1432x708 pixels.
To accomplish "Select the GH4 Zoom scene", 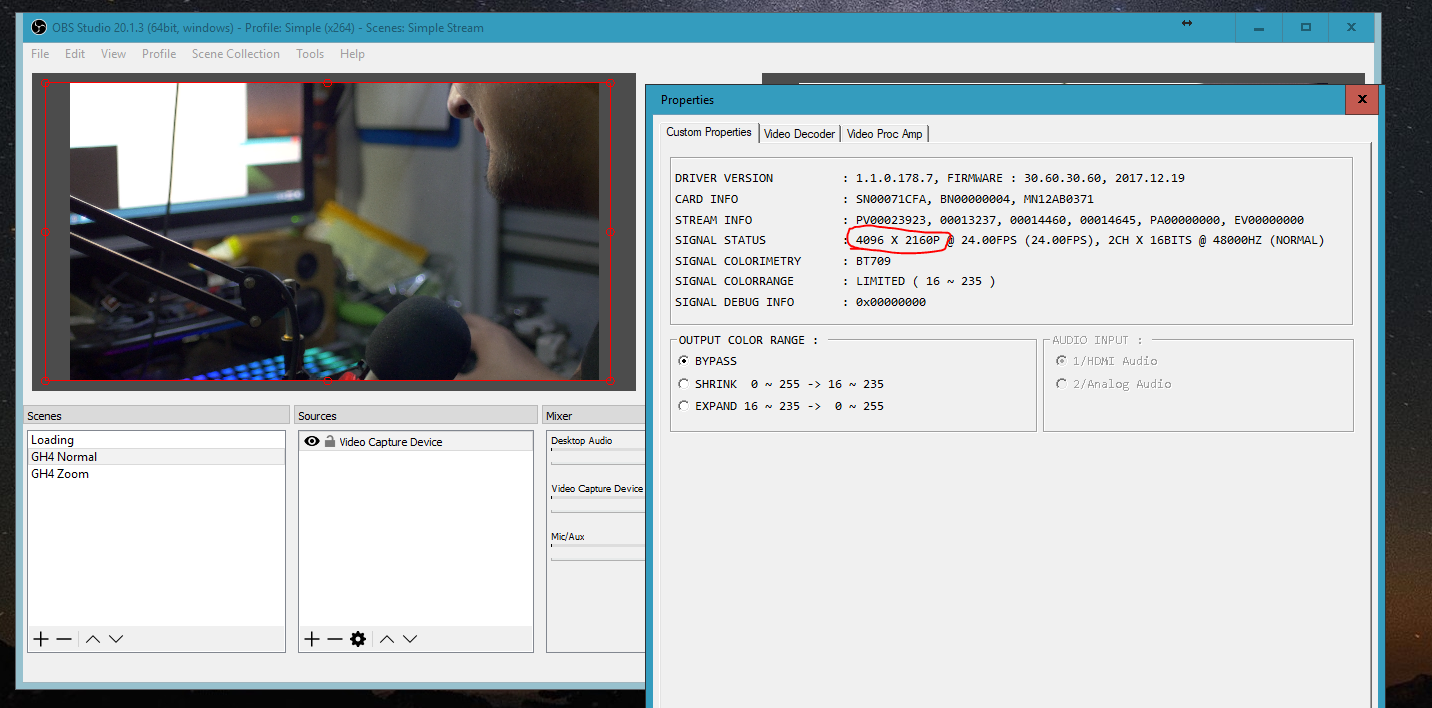I will (60, 474).
